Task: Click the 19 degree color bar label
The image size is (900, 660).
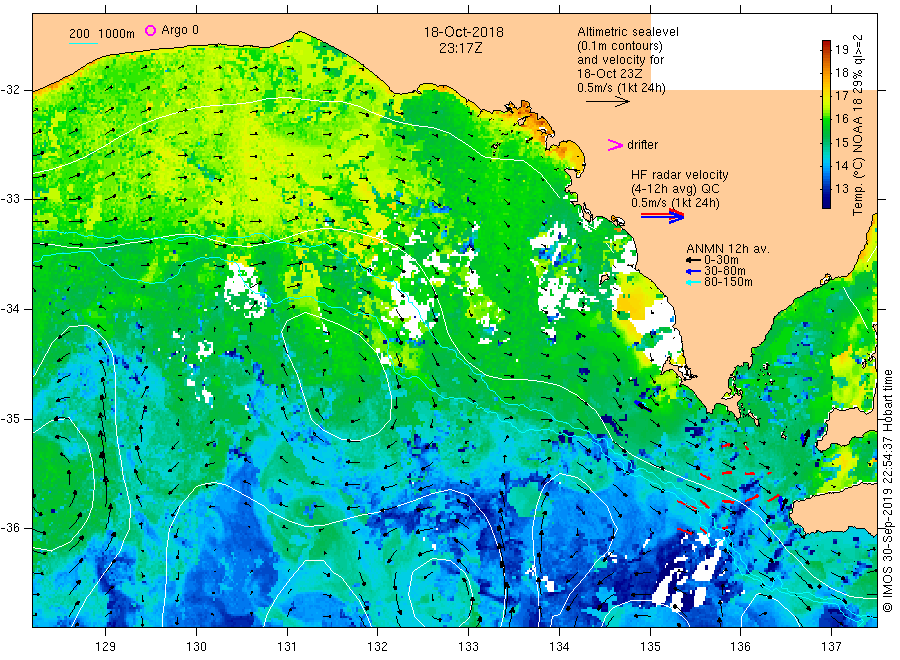Action: pos(841,49)
